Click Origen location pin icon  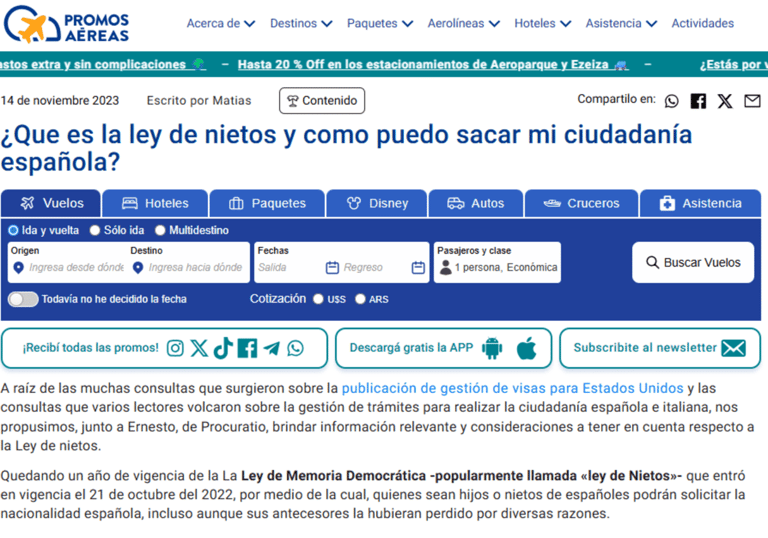click(18, 268)
